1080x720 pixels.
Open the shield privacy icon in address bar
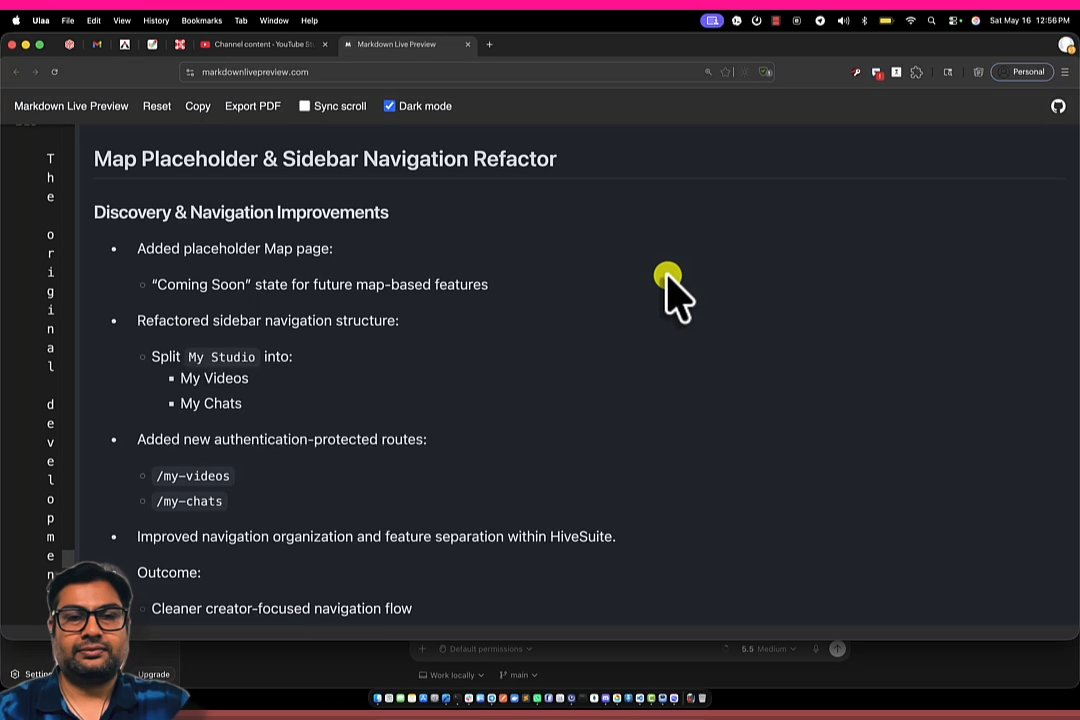[x=765, y=72]
